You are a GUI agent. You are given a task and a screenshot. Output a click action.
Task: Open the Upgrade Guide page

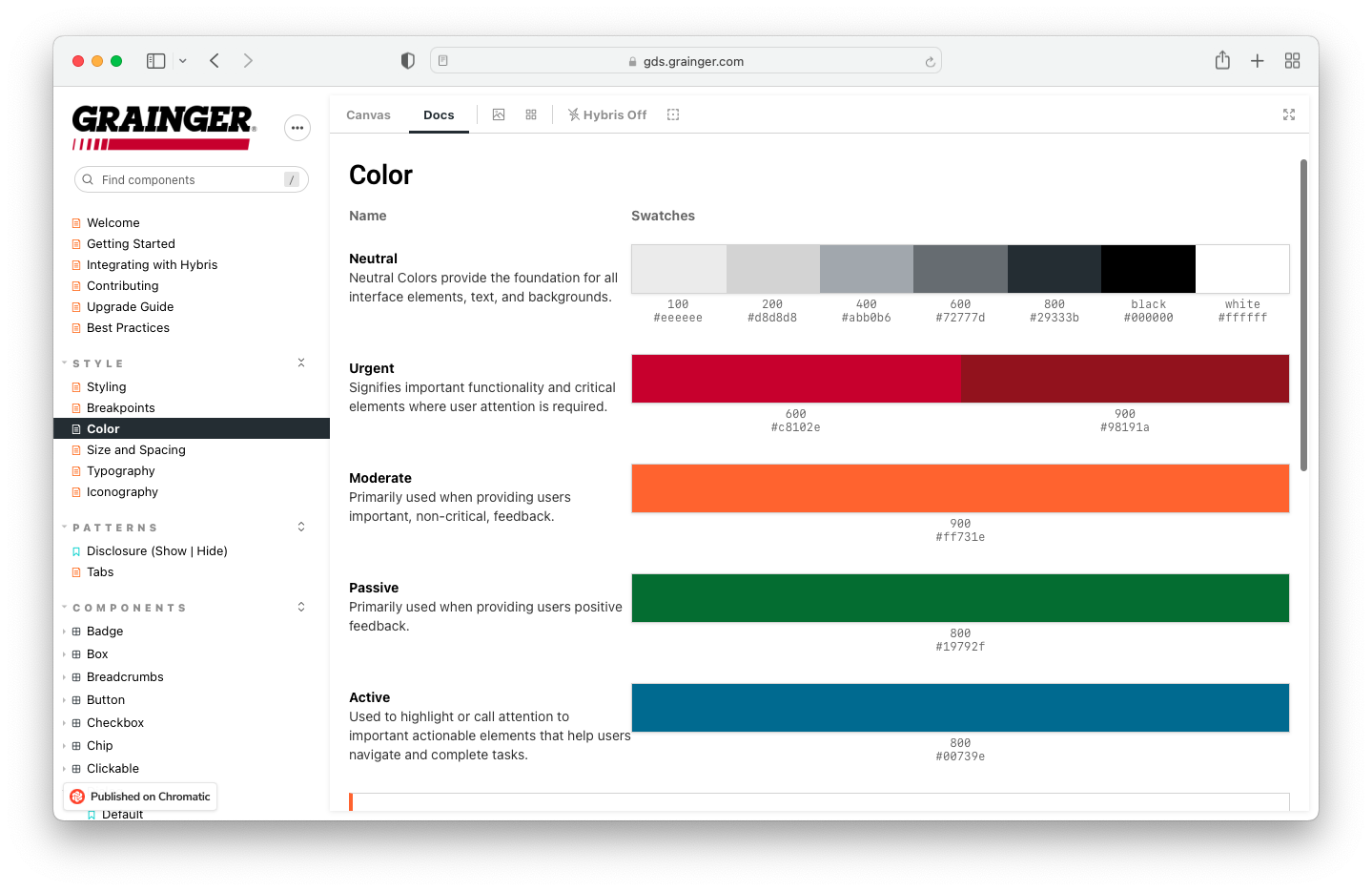(130, 307)
